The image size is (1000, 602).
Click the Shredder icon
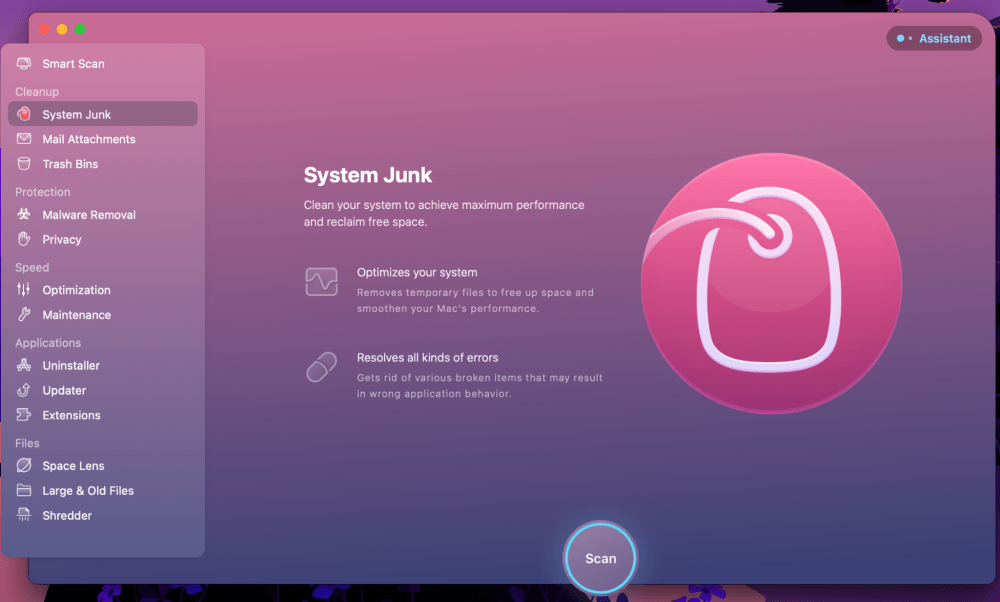[24, 515]
